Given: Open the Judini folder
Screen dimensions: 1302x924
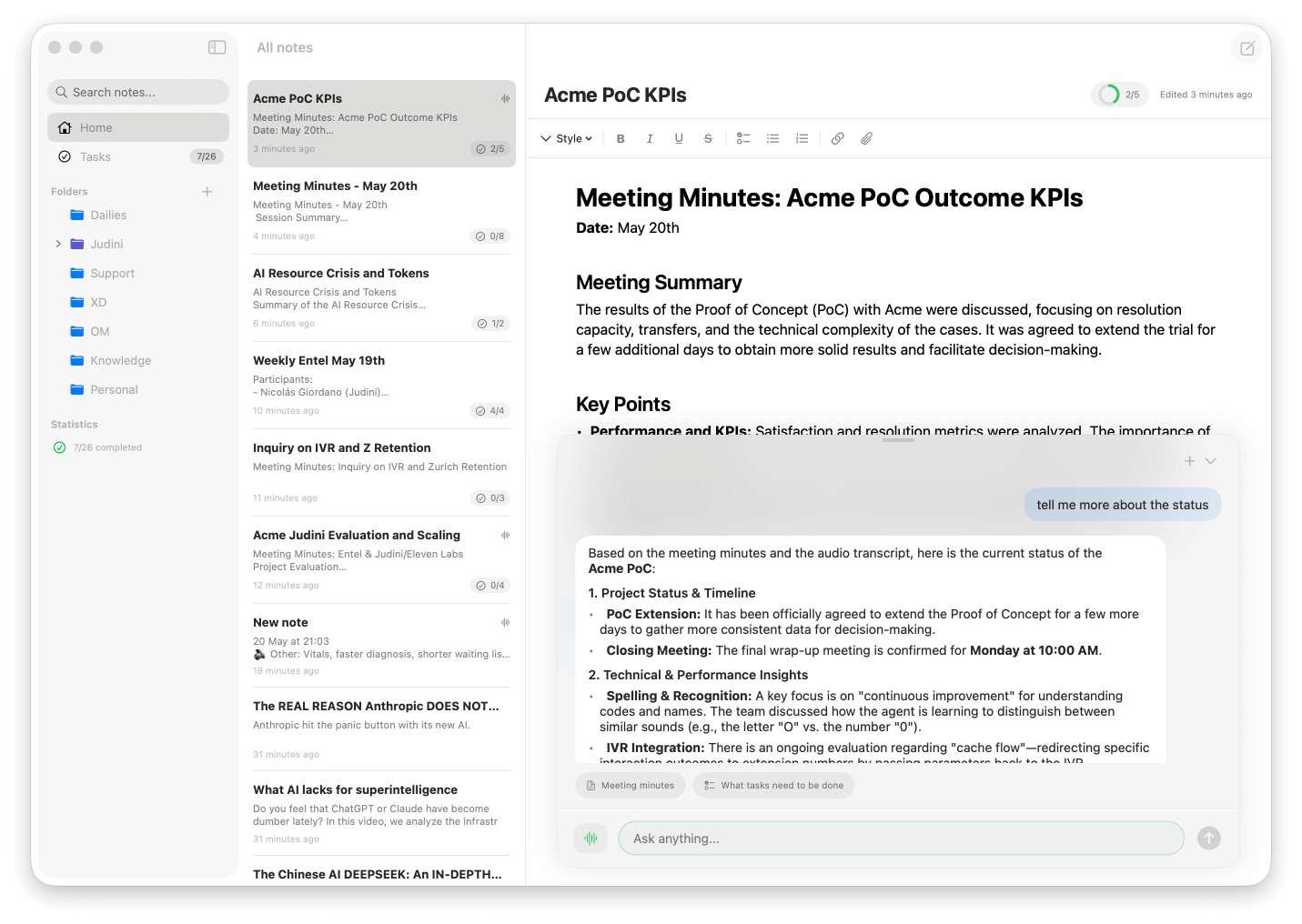Looking at the screenshot, I should point(106,245).
